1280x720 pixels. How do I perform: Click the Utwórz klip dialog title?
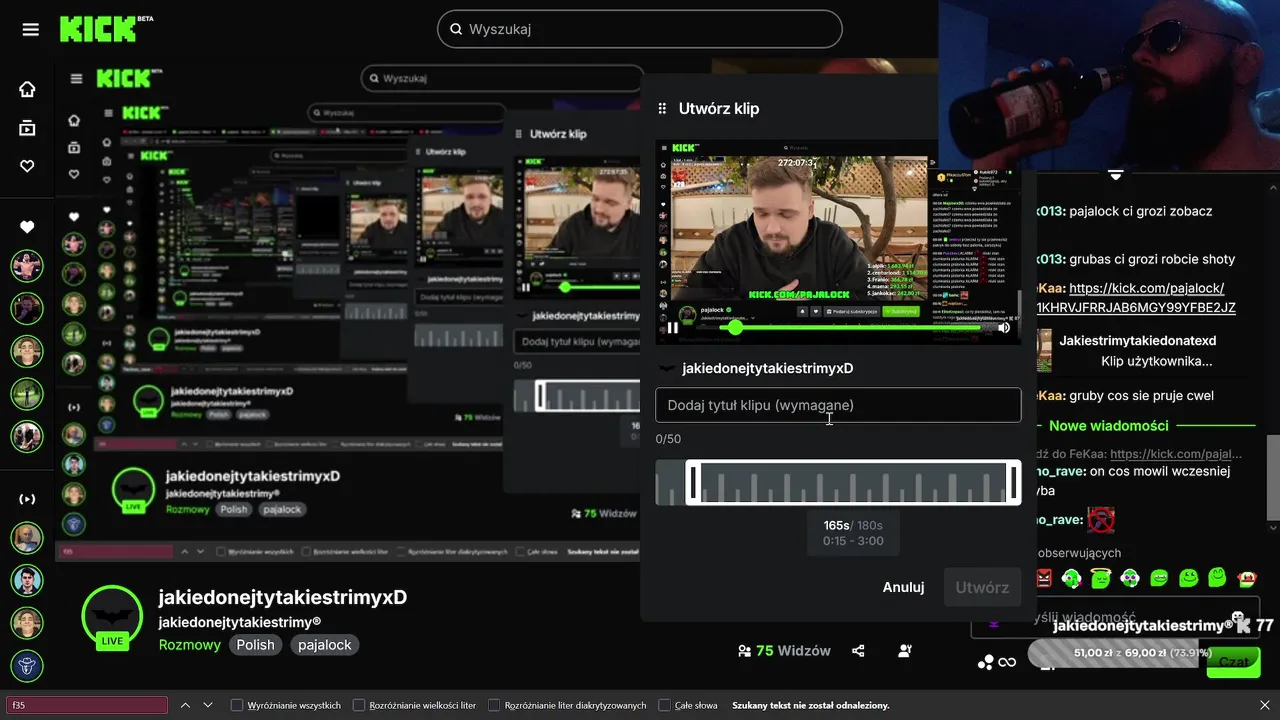(719, 109)
